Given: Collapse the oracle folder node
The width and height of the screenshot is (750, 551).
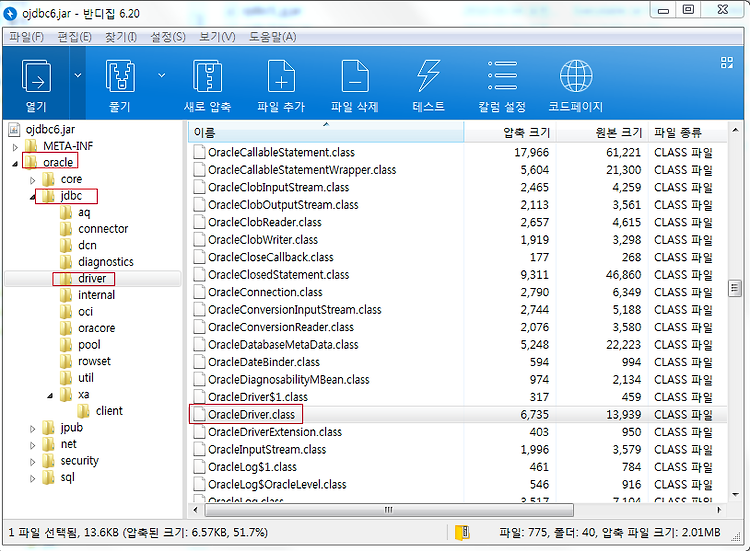Looking at the screenshot, I should click(15, 164).
